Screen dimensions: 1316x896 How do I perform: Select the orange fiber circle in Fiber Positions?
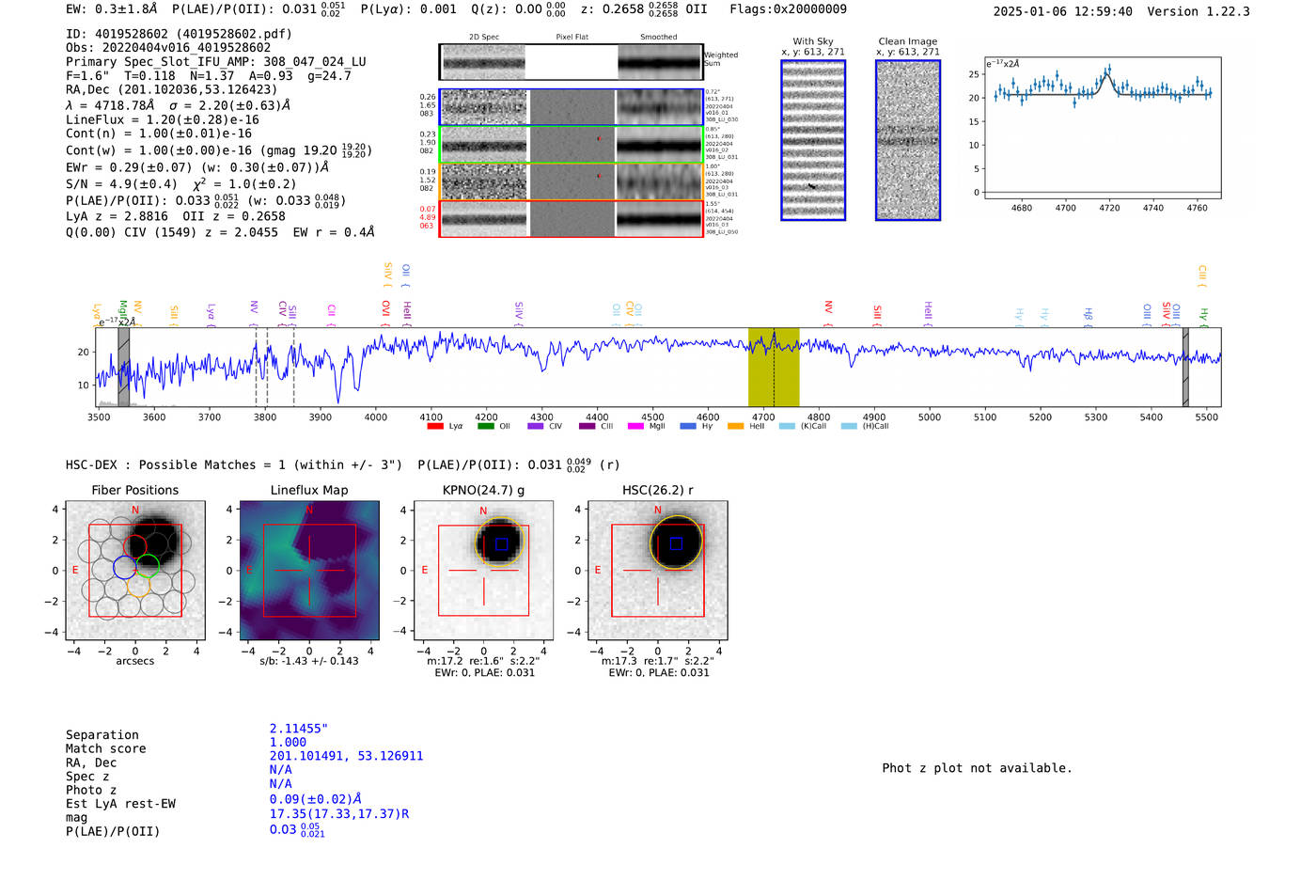(x=137, y=587)
